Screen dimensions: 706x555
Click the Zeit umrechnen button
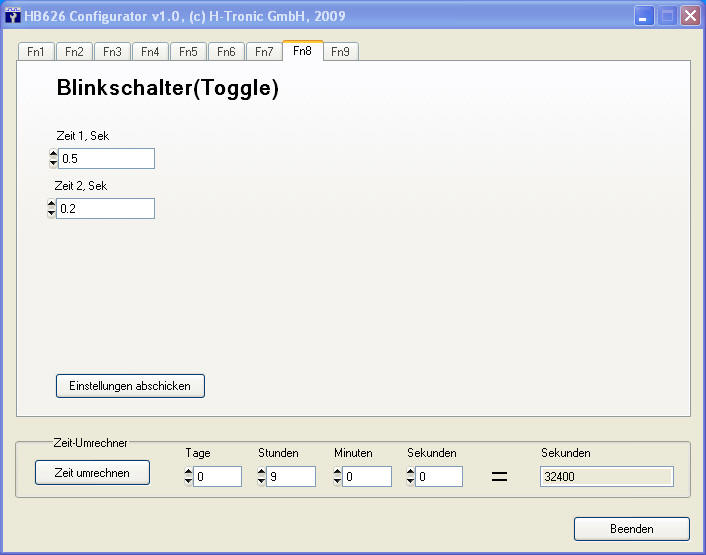[92, 473]
